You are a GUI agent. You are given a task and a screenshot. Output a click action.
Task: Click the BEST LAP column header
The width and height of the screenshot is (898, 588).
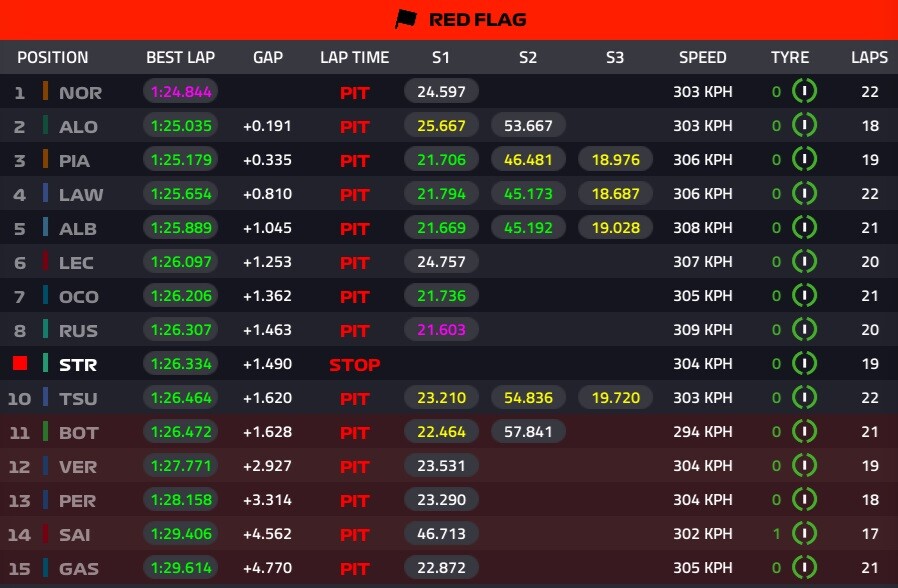coord(180,57)
